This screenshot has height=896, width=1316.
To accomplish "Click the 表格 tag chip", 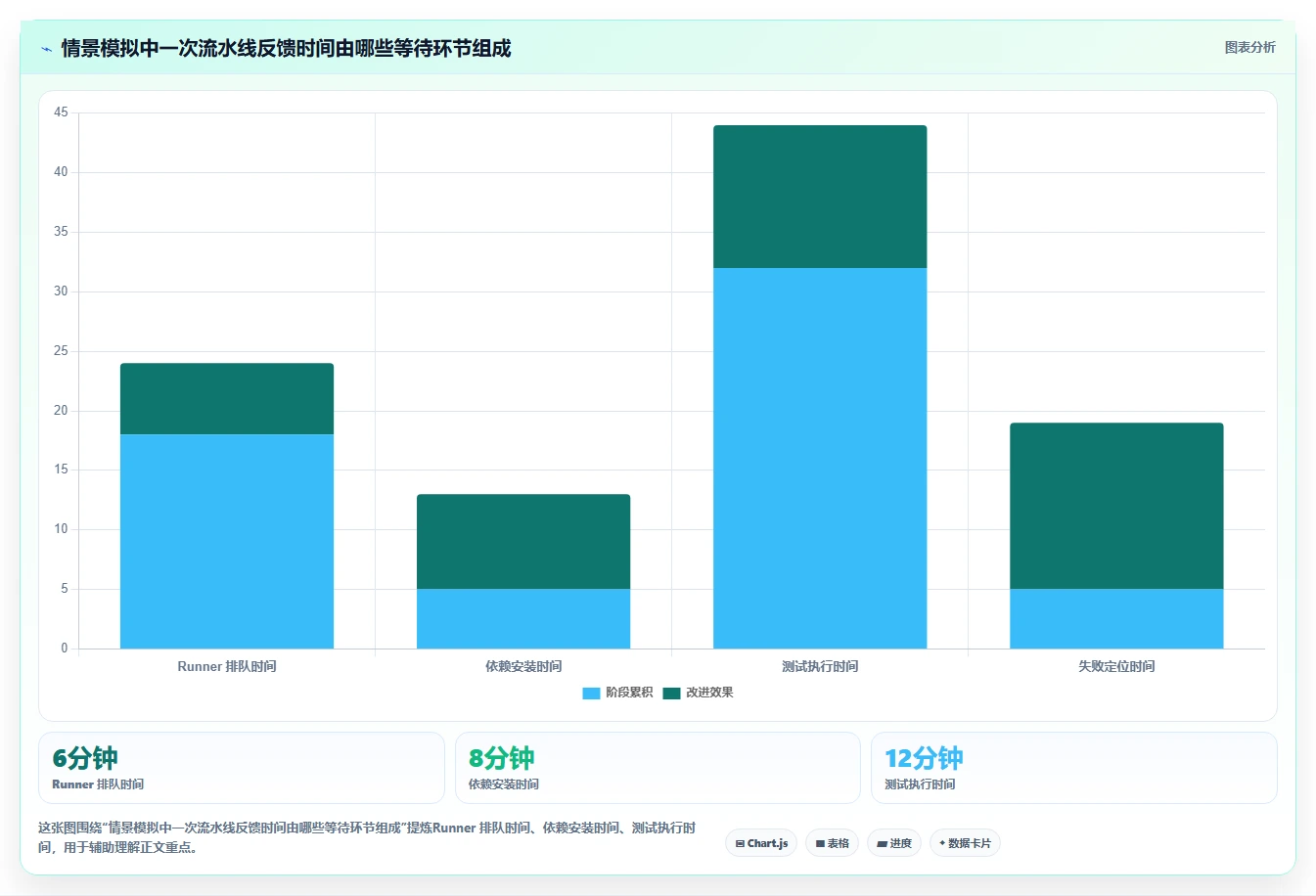I will pyautogui.click(x=832, y=843).
